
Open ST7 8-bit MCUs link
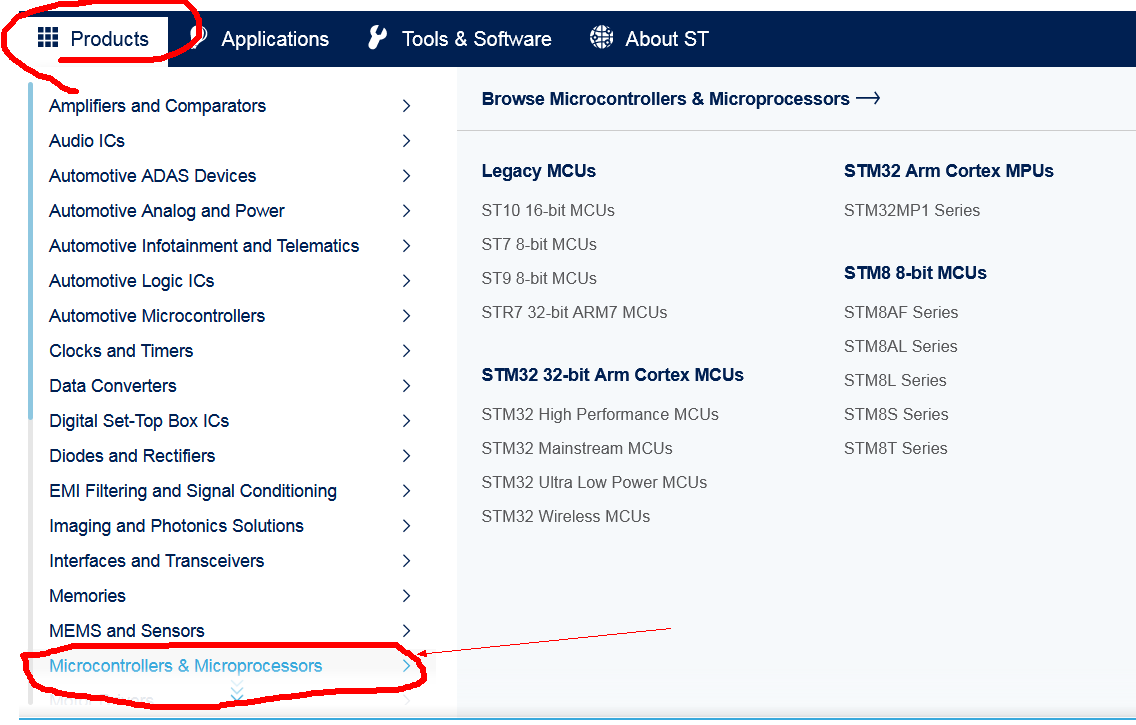tap(539, 244)
